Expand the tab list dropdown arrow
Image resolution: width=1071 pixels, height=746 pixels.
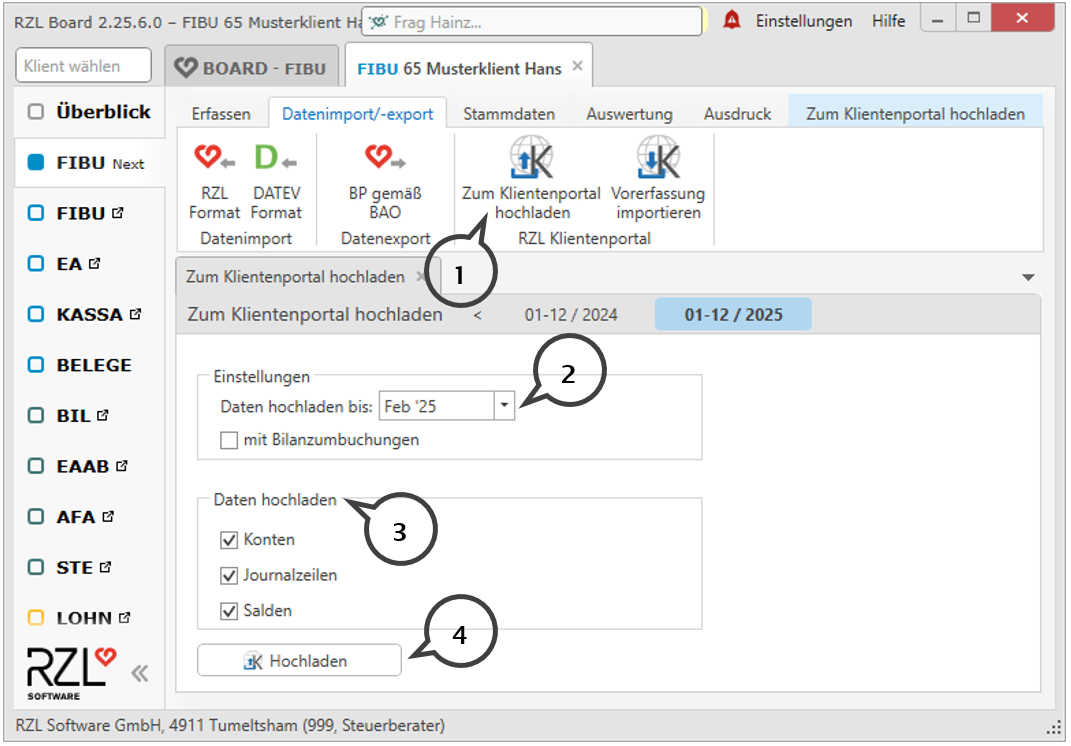point(1027,277)
